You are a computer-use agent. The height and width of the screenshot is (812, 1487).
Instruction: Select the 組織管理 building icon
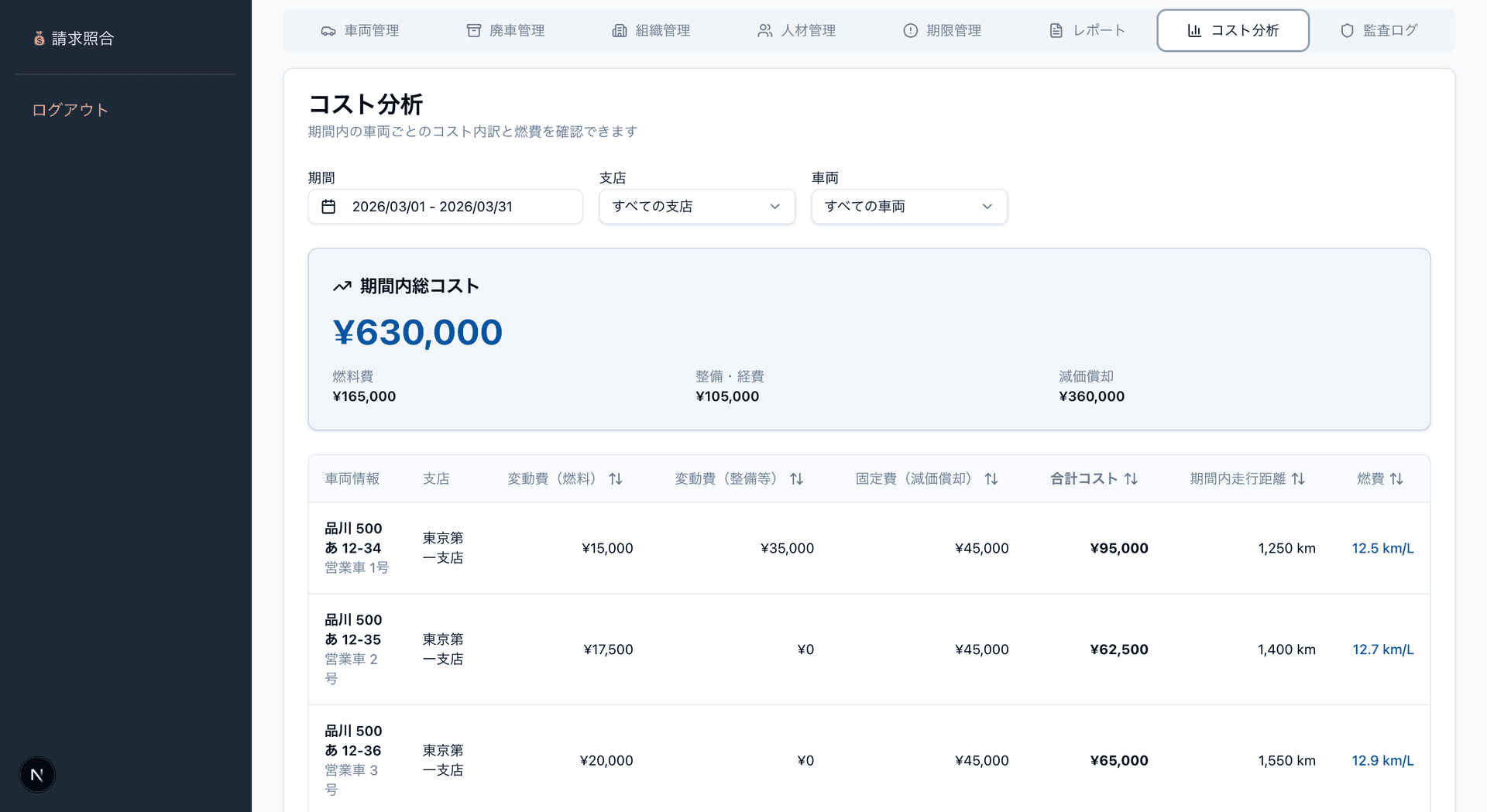tap(619, 30)
